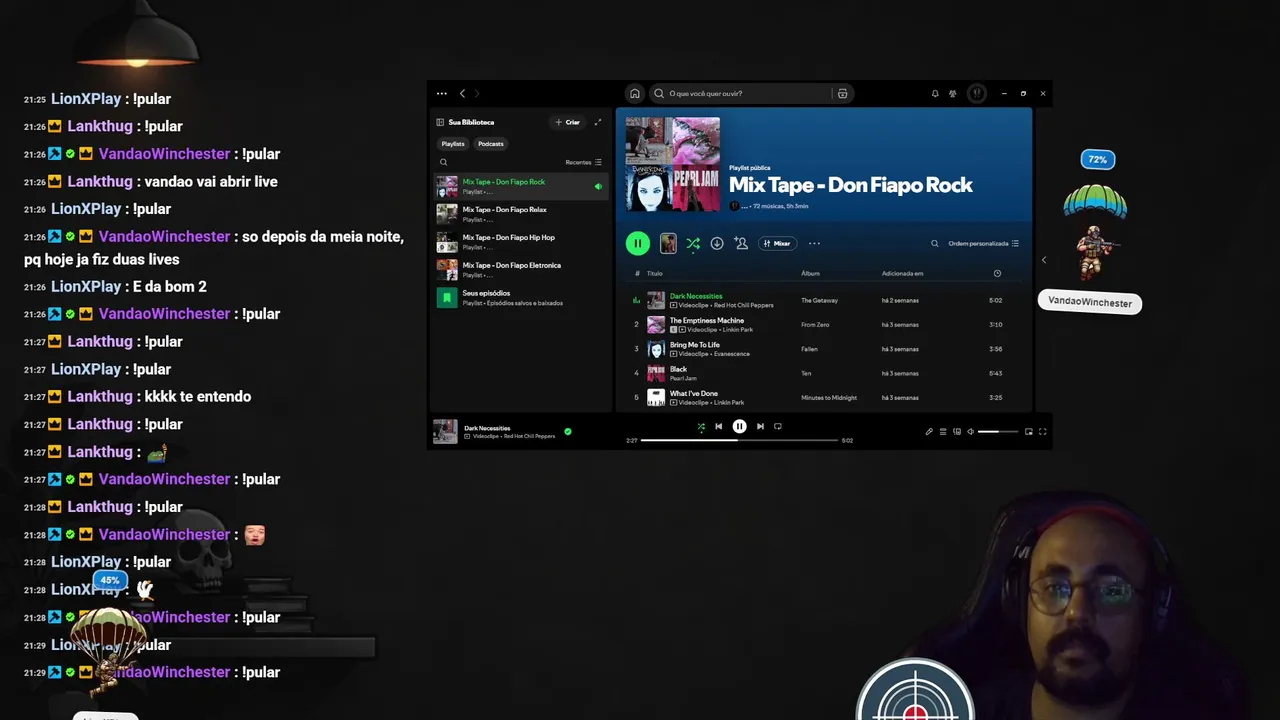Sort by duration using the clock icon

pyautogui.click(x=997, y=273)
